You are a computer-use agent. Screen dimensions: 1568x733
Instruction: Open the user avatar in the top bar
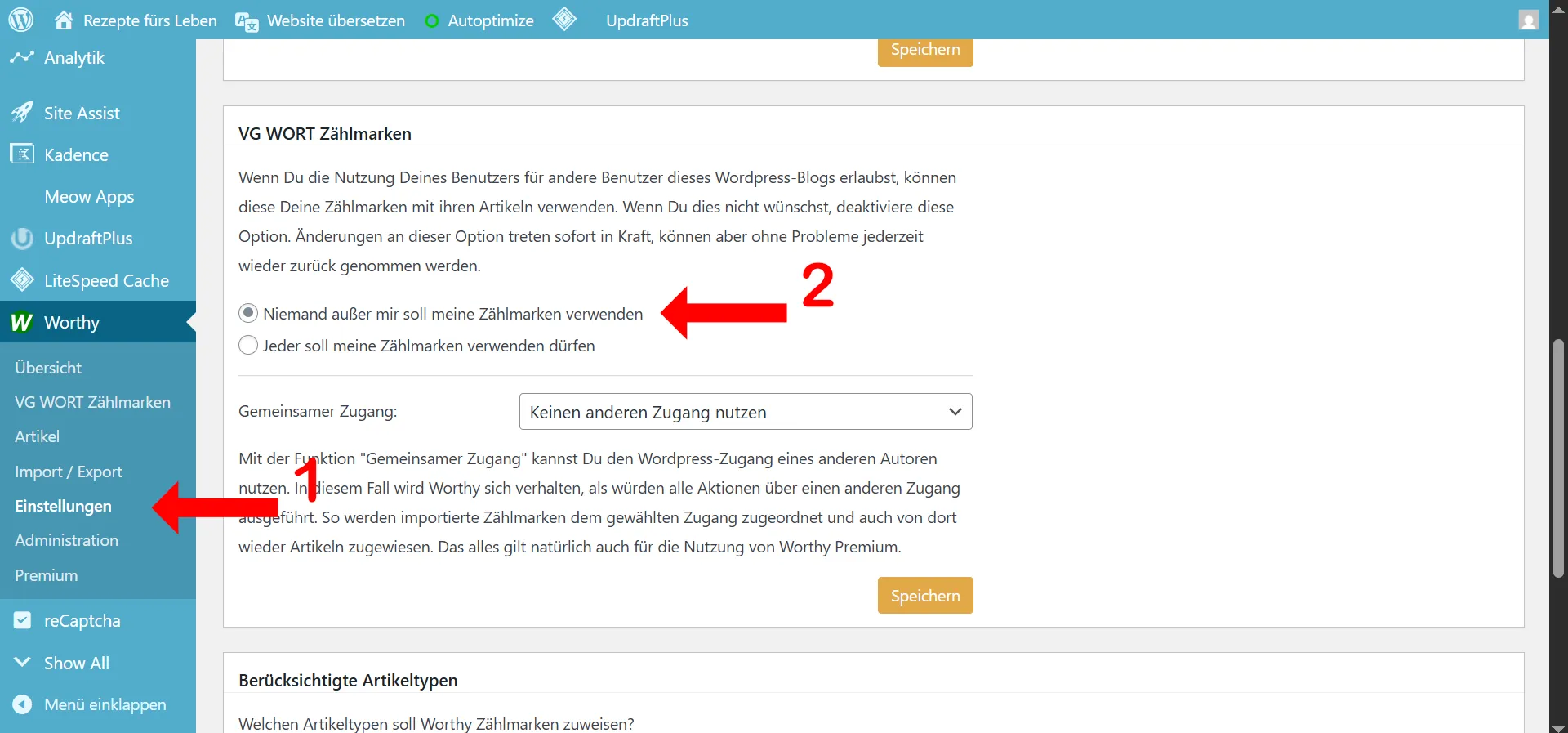tap(1529, 20)
